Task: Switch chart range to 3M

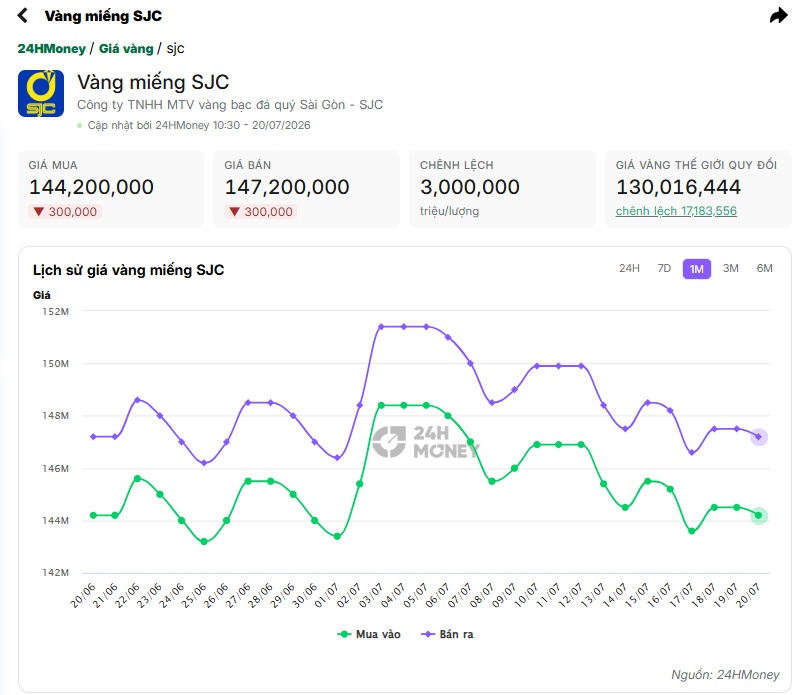Action: pos(731,268)
